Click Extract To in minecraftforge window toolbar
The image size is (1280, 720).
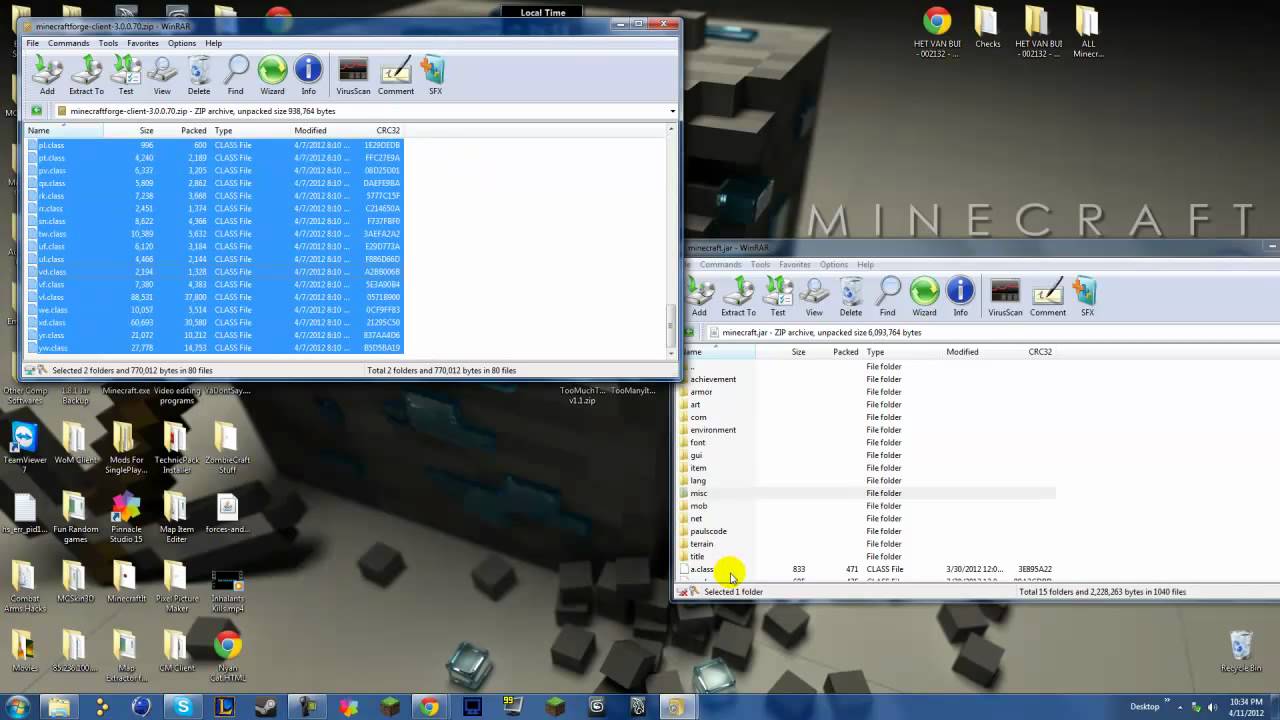(86, 75)
